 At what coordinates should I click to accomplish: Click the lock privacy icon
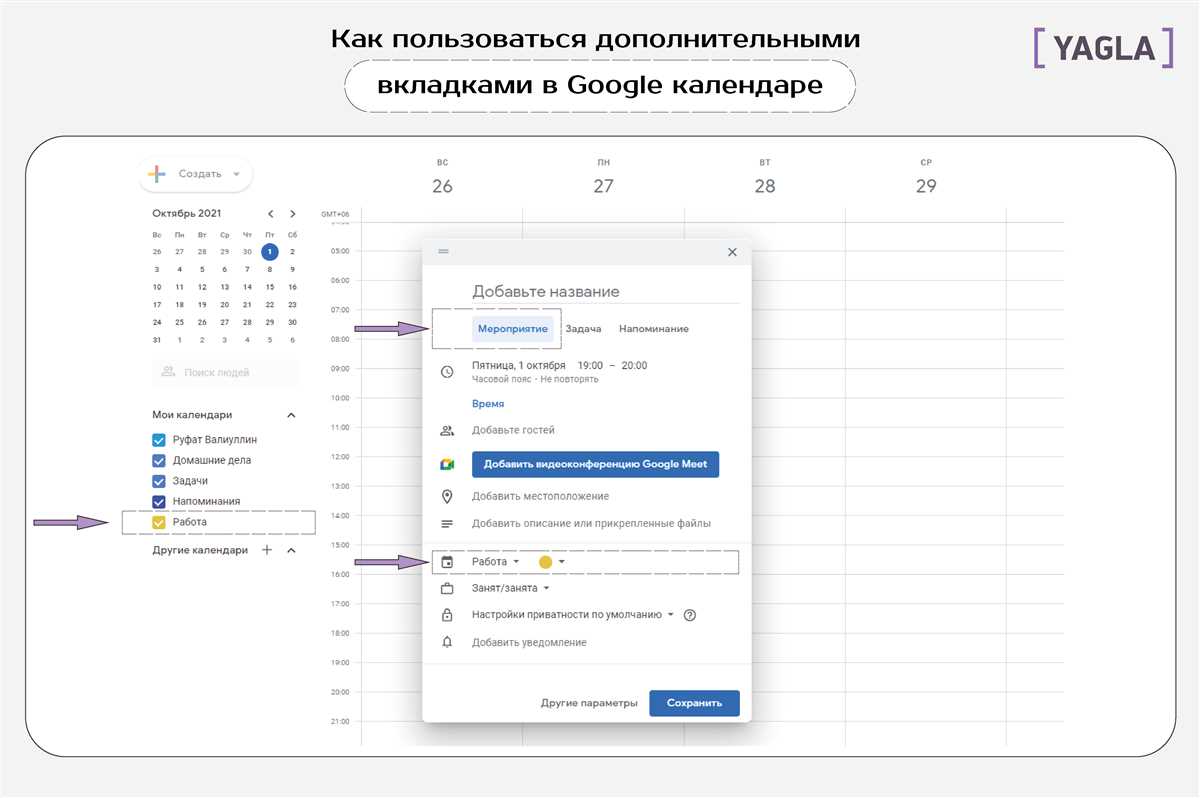pyautogui.click(x=447, y=616)
